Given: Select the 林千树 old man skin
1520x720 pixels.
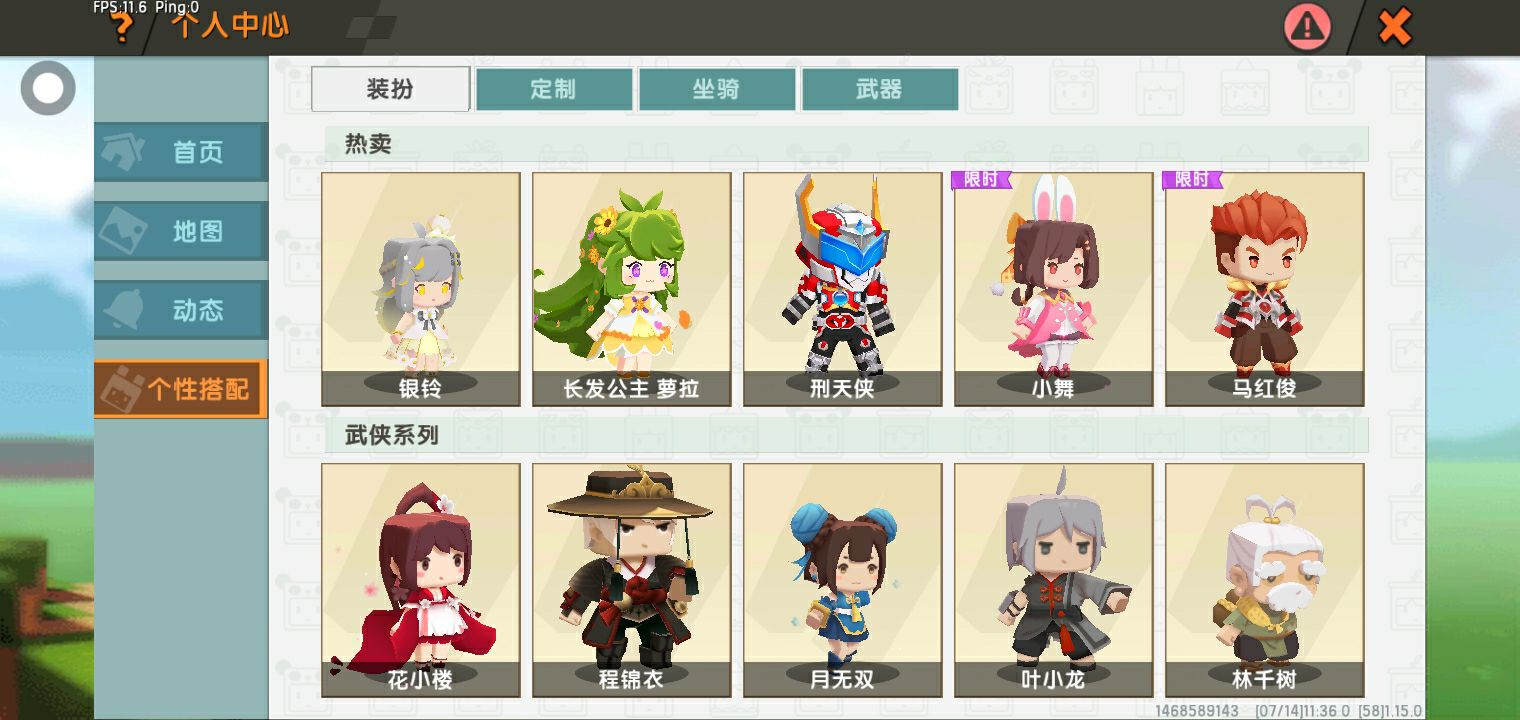Looking at the screenshot, I should (x=1265, y=580).
